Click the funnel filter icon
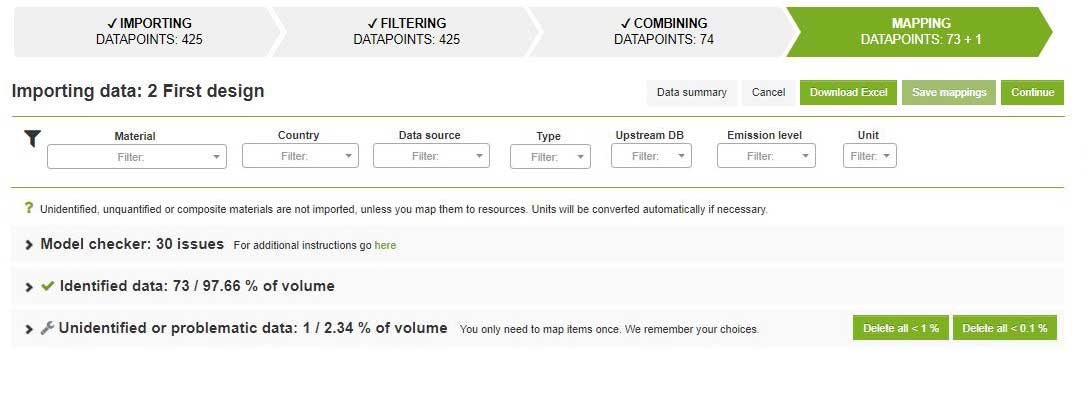Image resolution: width=1089 pixels, height=407 pixels. pyautogui.click(x=32, y=138)
